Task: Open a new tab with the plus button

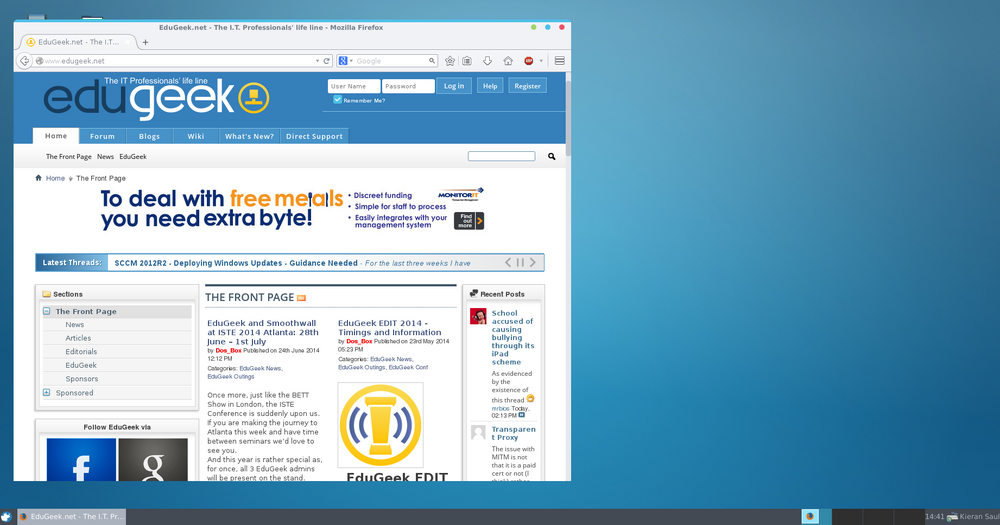Action: click(145, 42)
